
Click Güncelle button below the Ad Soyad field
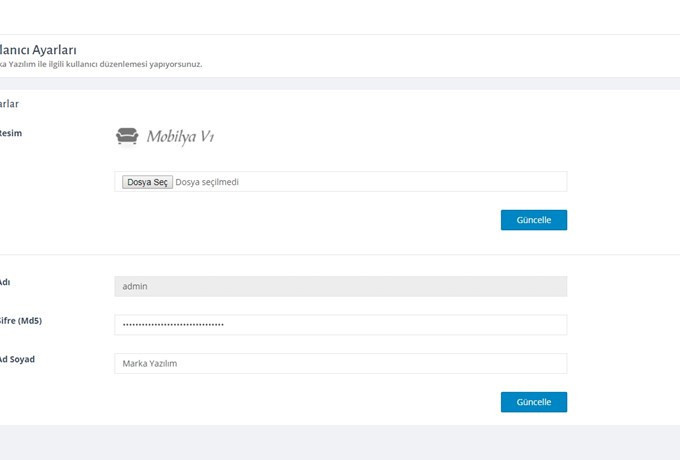point(533,402)
